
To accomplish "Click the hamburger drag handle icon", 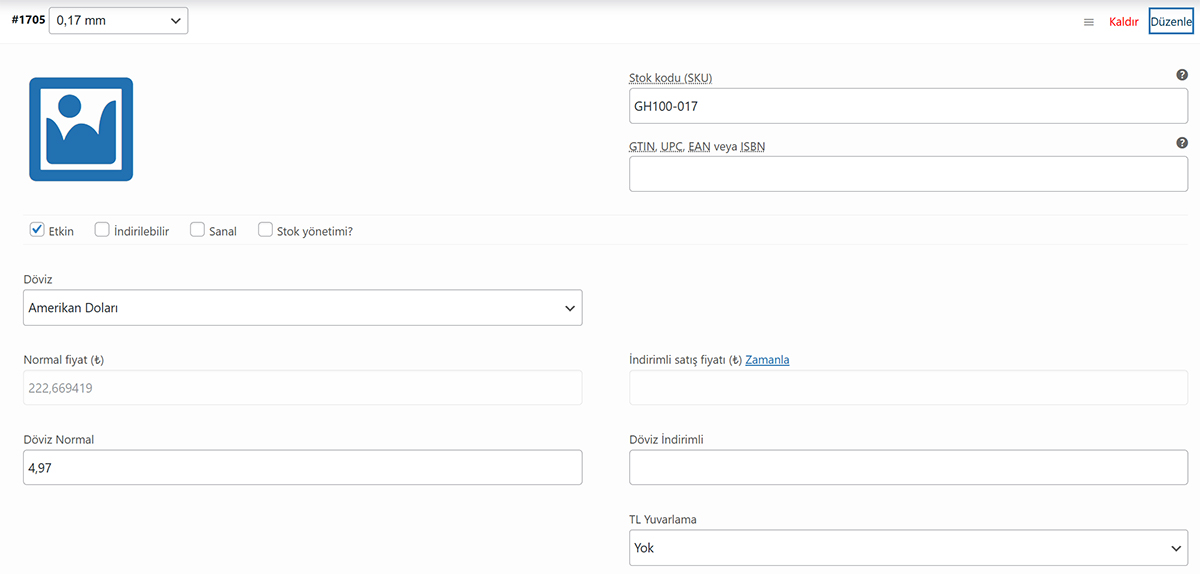I will (1089, 22).
